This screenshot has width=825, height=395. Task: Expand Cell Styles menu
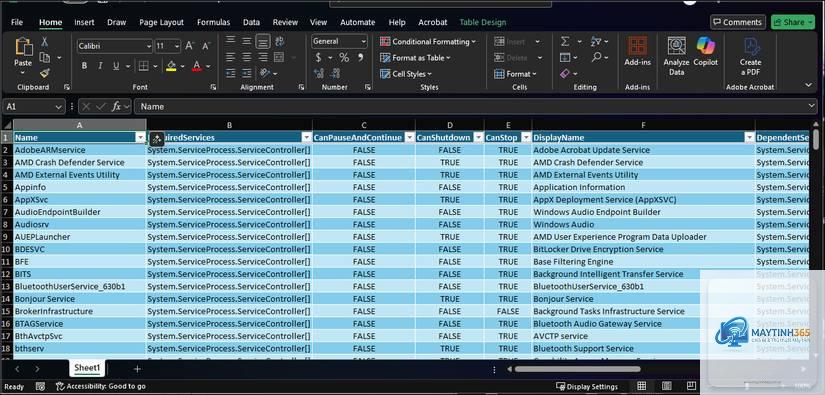point(406,74)
